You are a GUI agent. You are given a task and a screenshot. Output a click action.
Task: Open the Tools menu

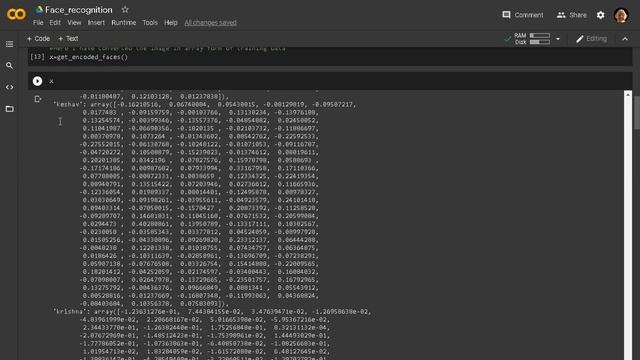150,22
